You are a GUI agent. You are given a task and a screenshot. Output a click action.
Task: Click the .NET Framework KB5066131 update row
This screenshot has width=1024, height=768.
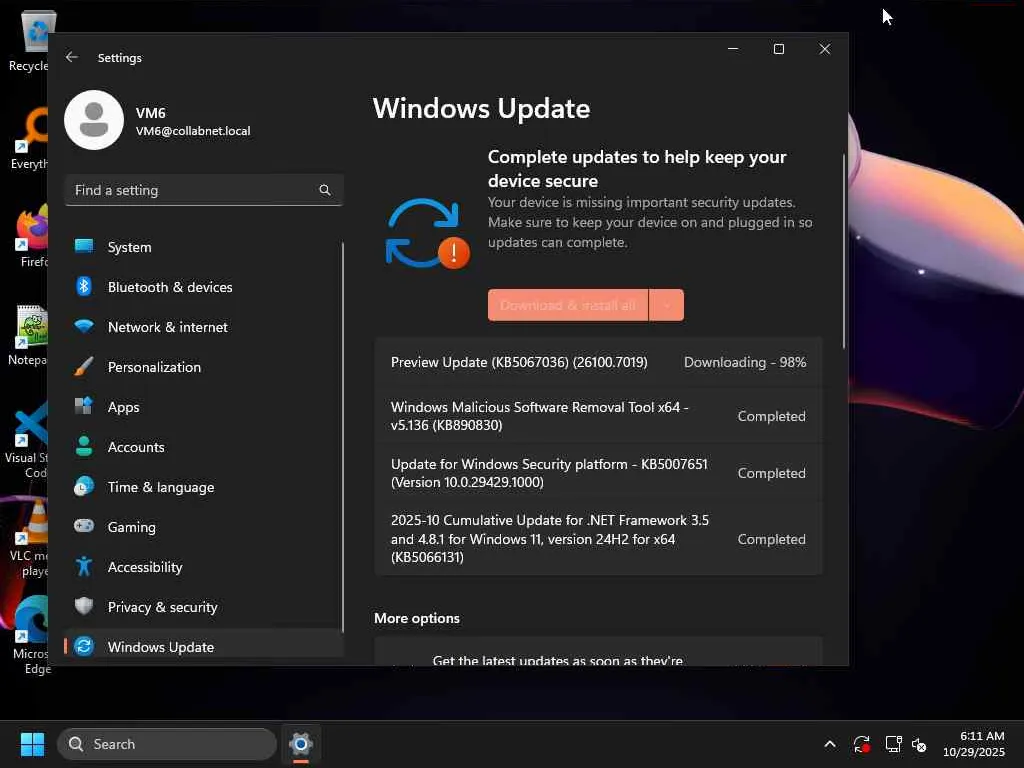point(598,539)
